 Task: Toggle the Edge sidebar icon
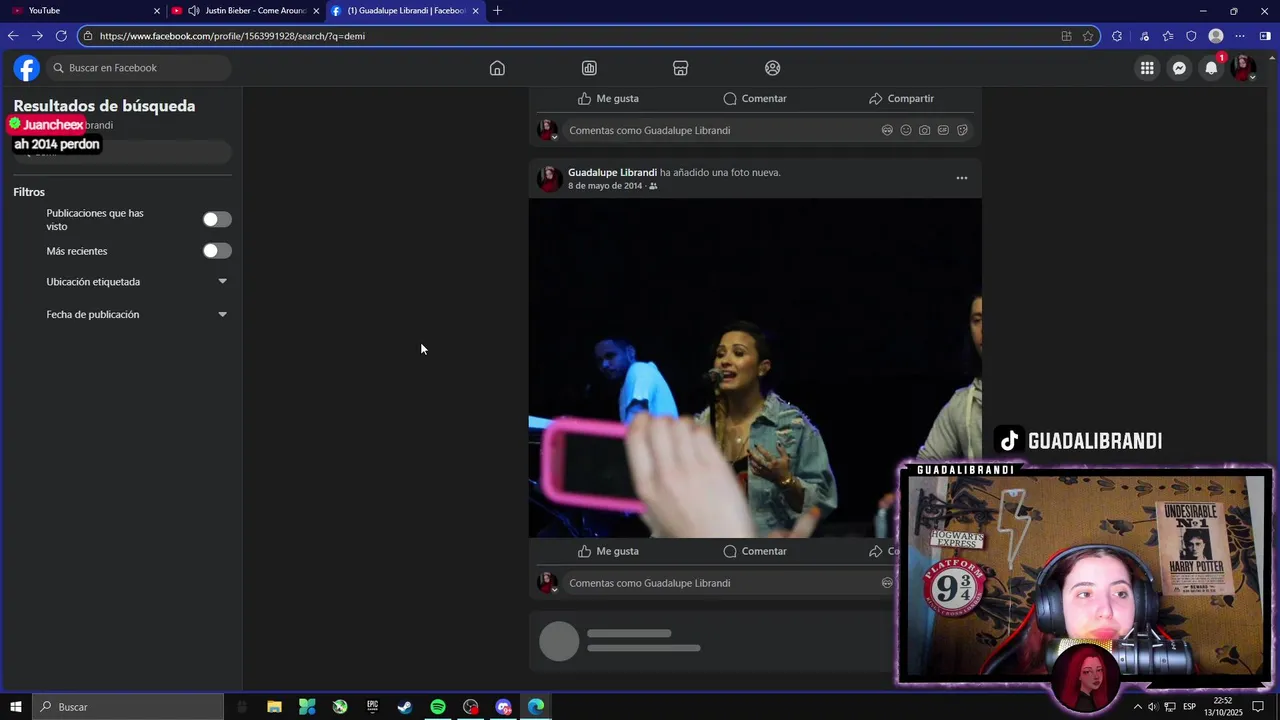1265,36
